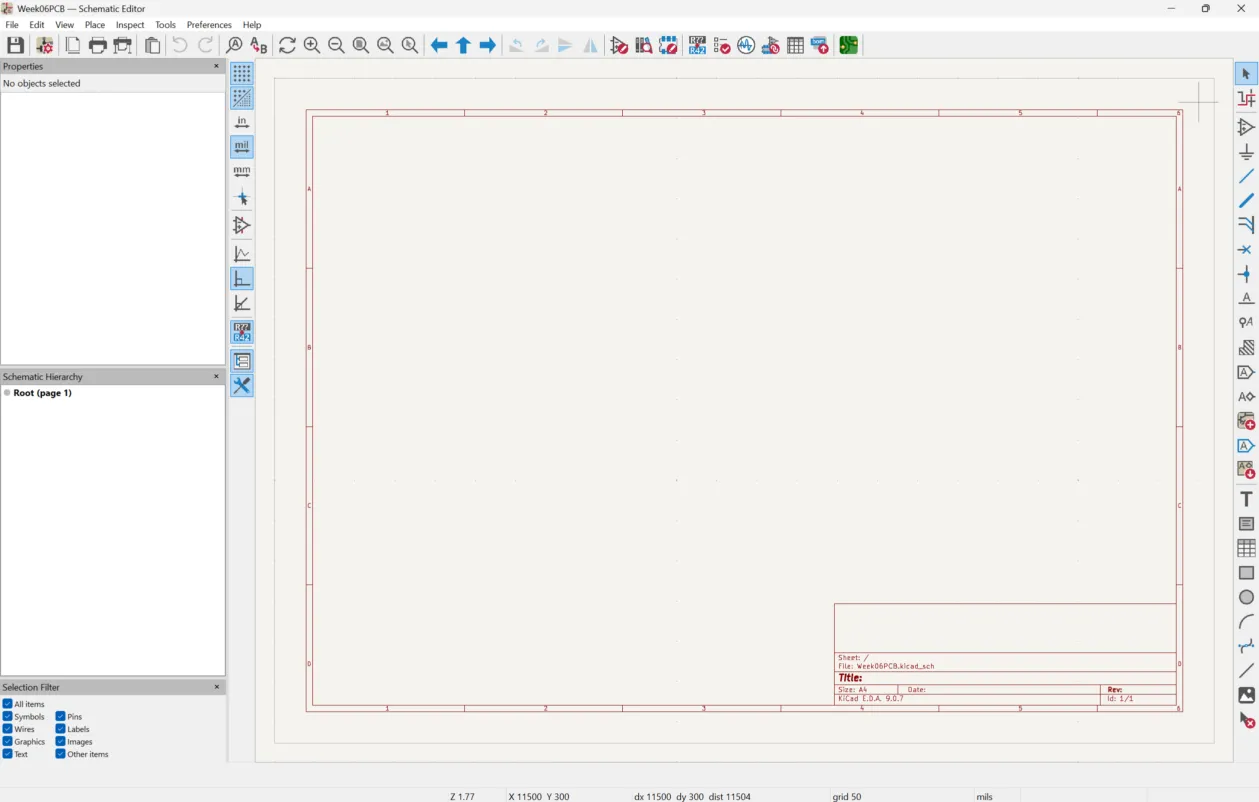Image resolution: width=1259 pixels, height=802 pixels.
Task: Uncheck Wires in the Selection Filter
Action: (x=9, y=728)
